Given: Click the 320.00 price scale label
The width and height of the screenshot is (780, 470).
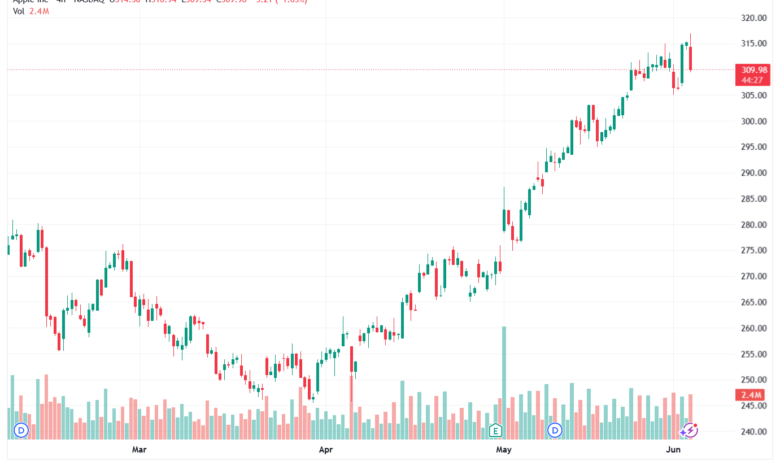Looking at the screenshot, I should pos(754,18).
